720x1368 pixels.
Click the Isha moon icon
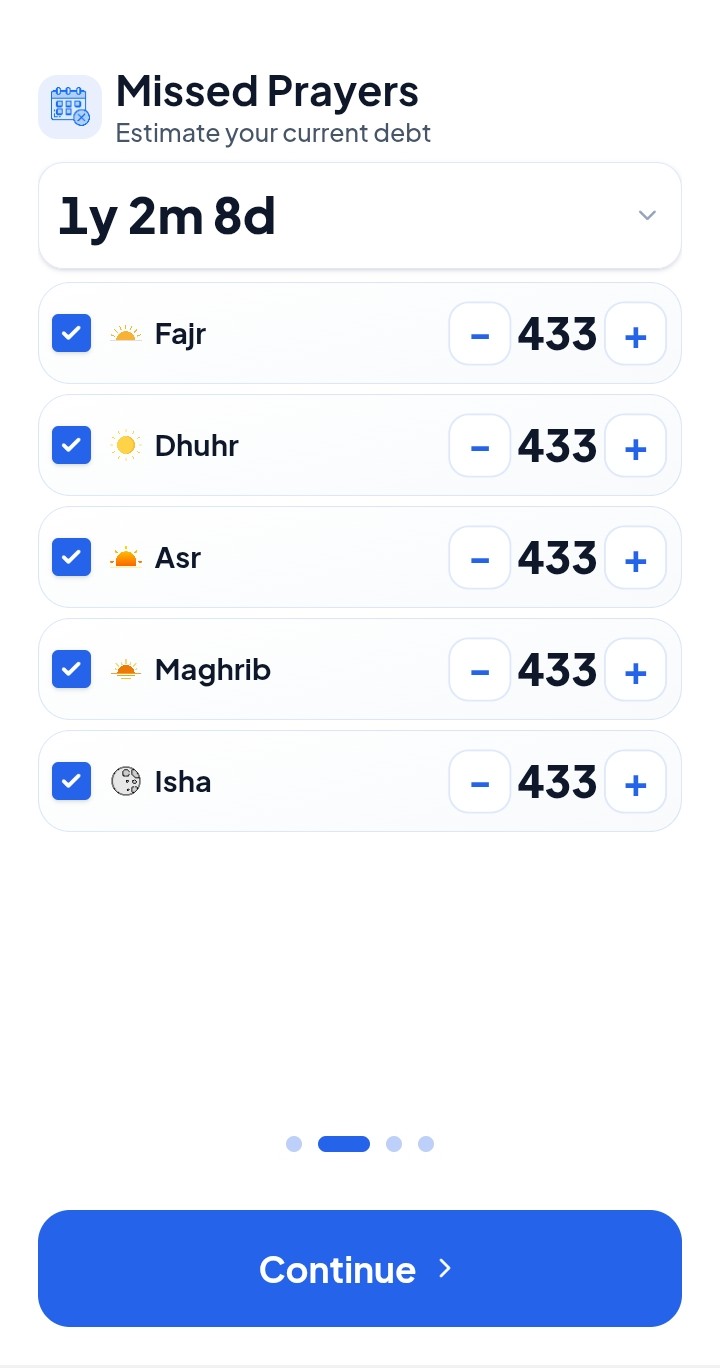pos(126,782)
